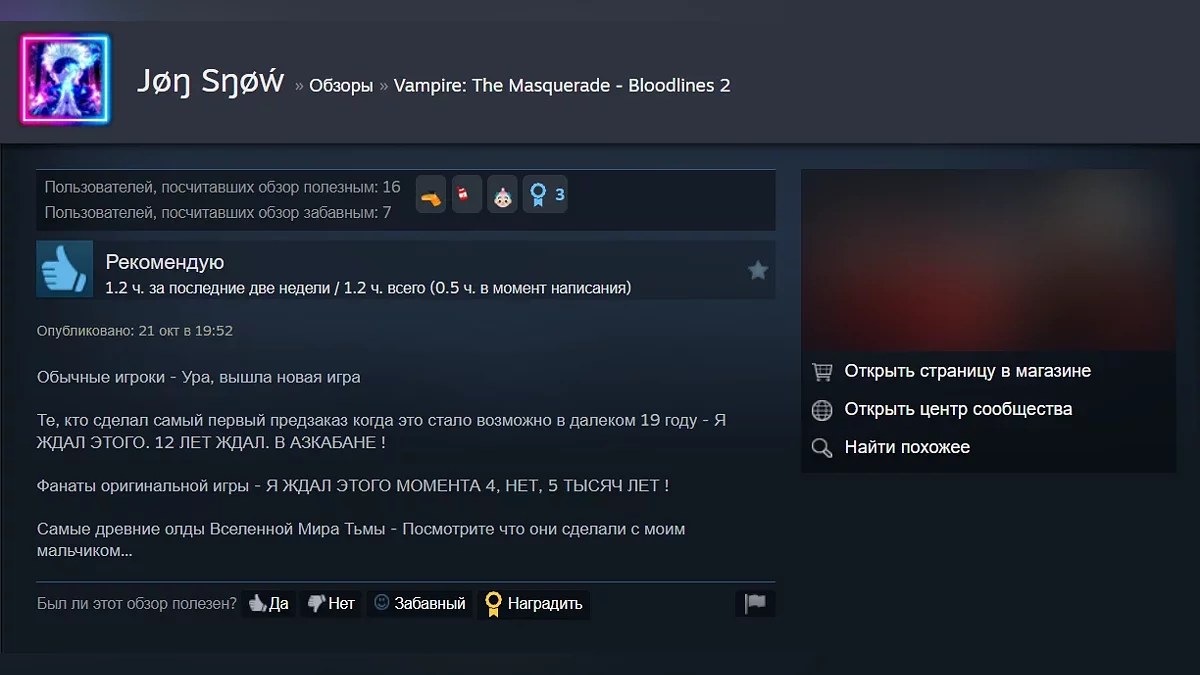This screenshot has width=1200, height=675.
Task: Select Найти похожее
Action: pos(907,447)
